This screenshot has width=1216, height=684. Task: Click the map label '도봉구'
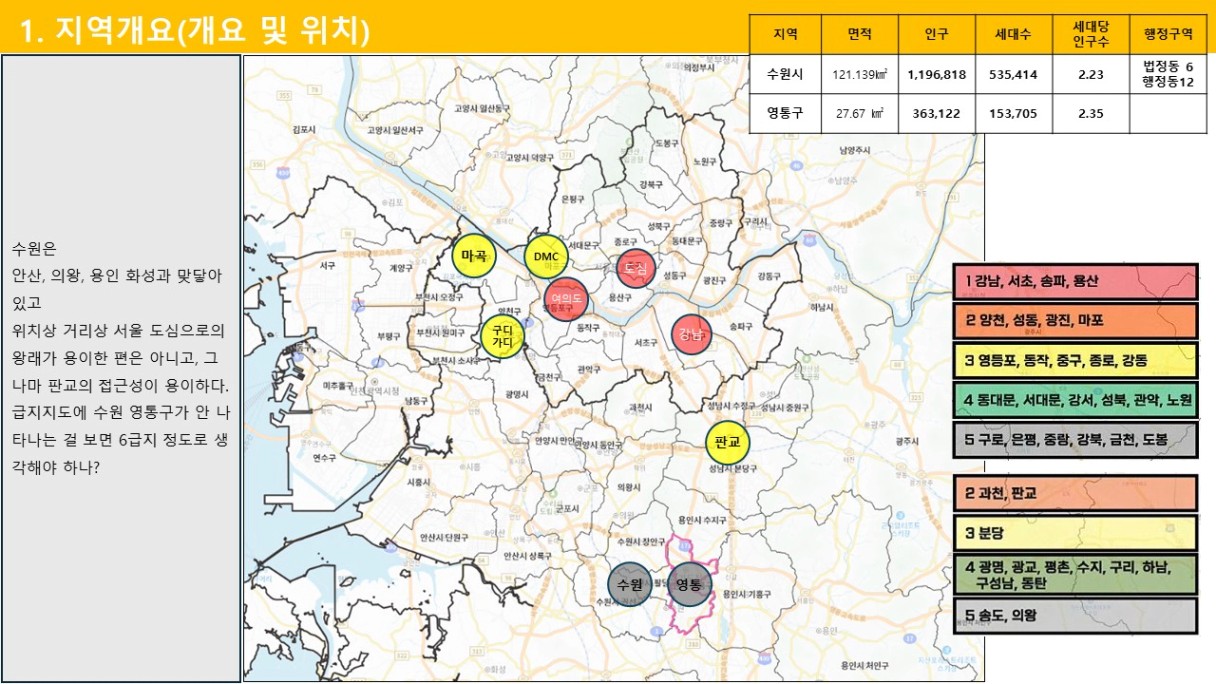[x=666, y=143]
